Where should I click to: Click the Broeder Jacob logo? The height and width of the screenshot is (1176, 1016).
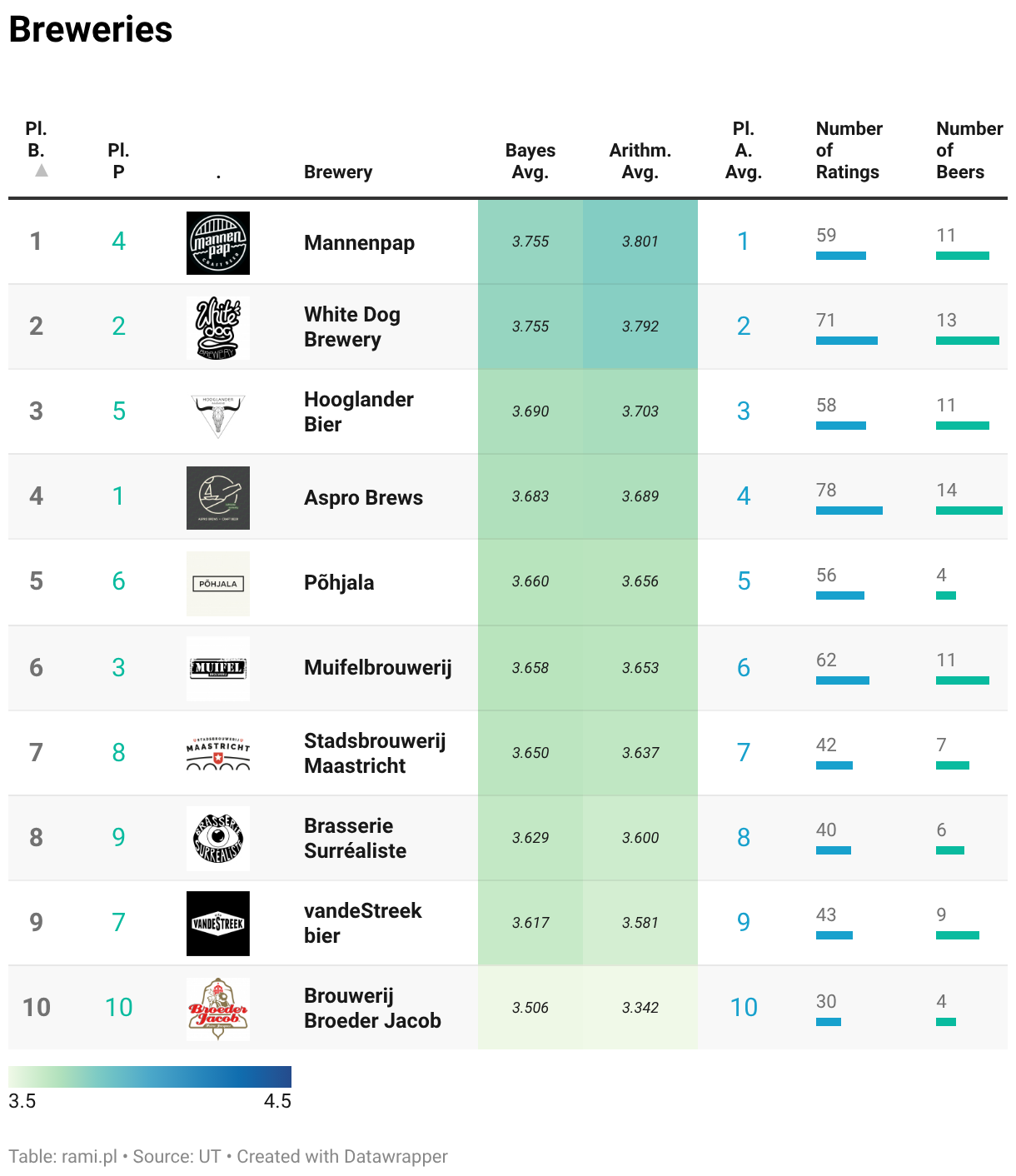[218, 1009]
